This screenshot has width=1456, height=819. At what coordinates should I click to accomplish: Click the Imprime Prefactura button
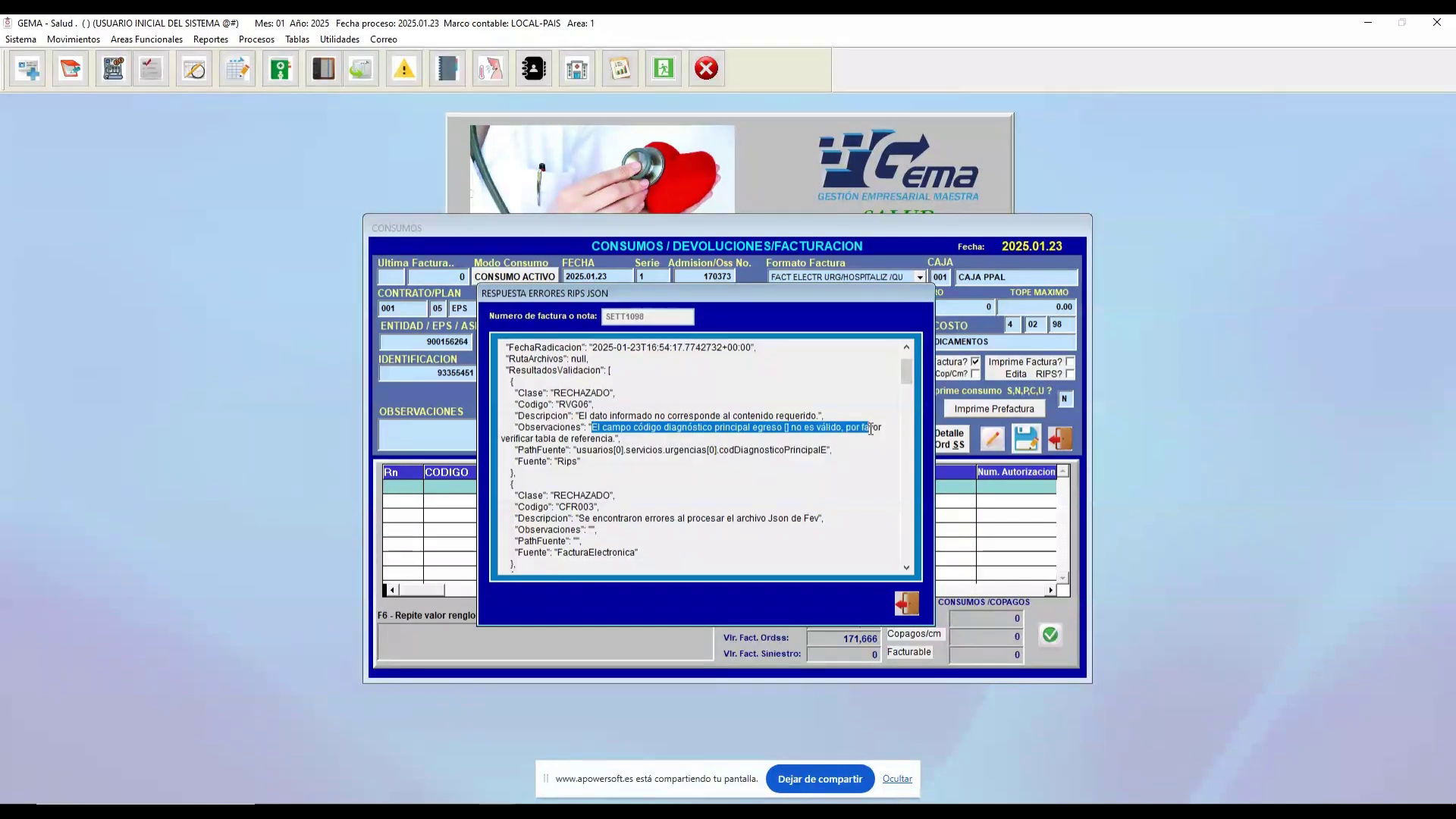pos(994,409)
